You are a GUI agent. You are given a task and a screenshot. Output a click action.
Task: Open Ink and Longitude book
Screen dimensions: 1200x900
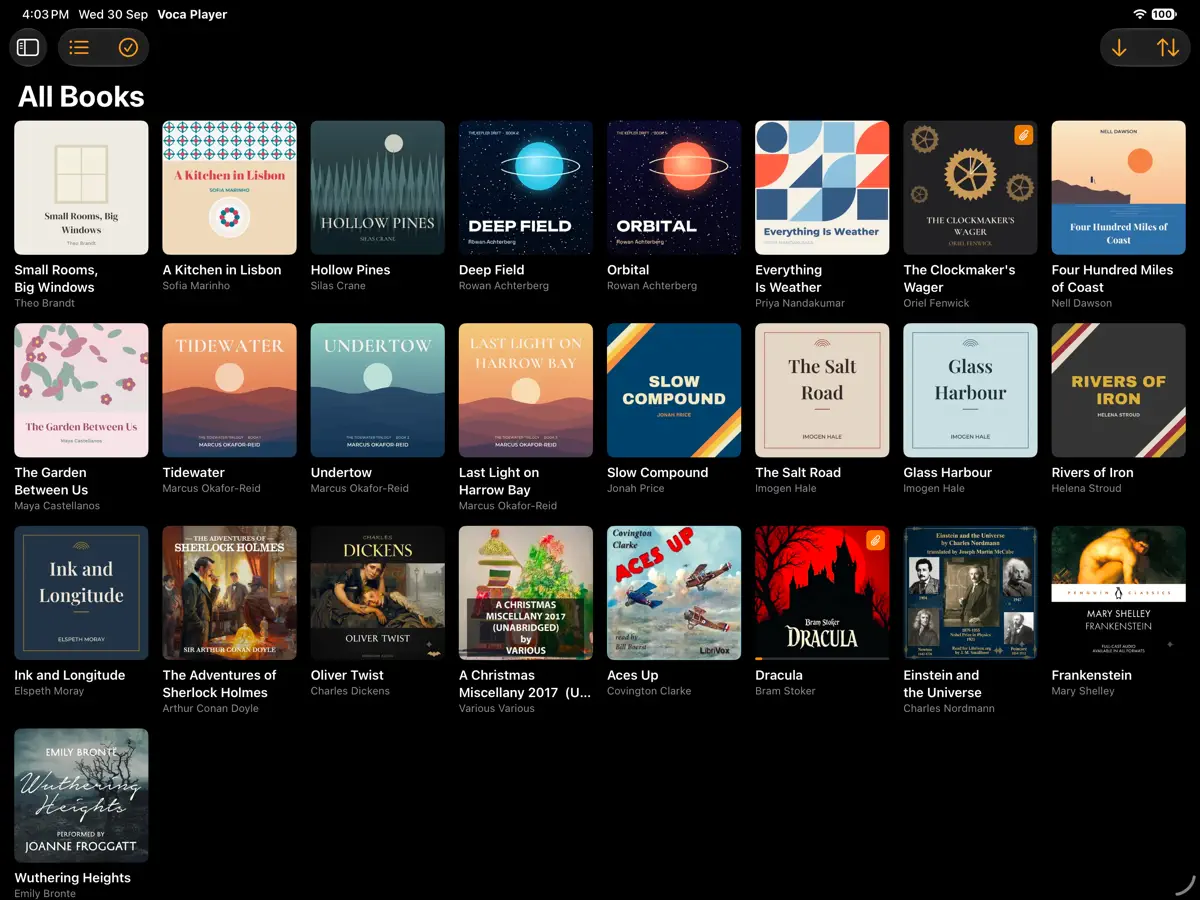81,593
